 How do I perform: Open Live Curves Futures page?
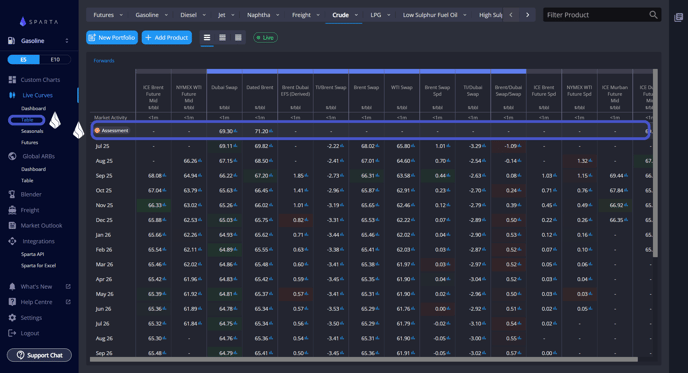[29, 143]
